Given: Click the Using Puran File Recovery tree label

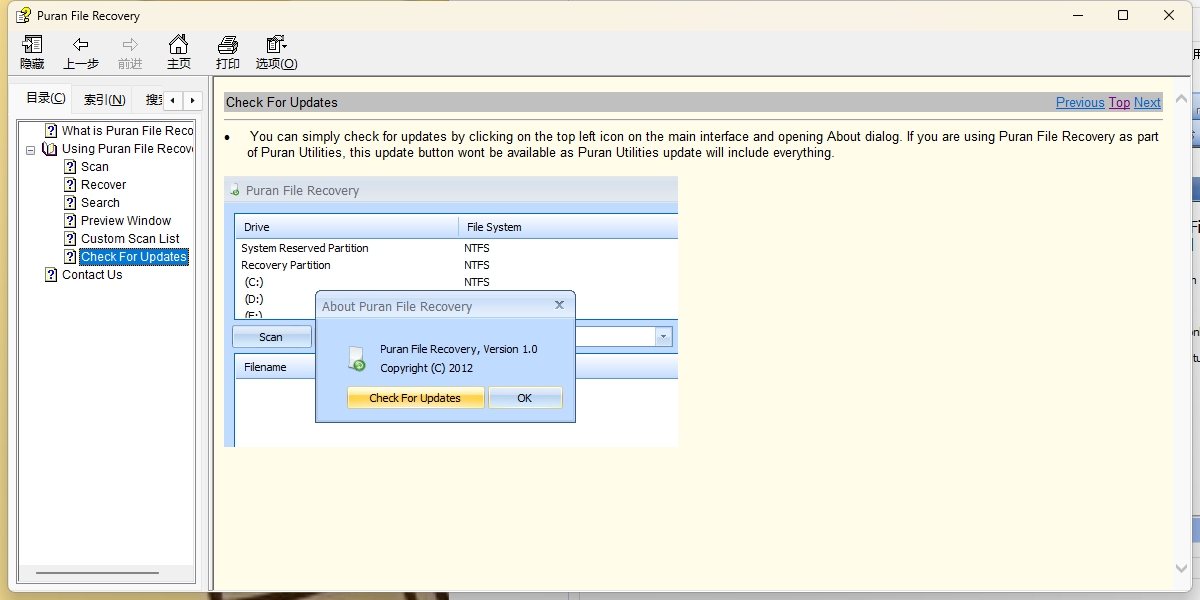Looking at the screenshot, I should point(127,149).
